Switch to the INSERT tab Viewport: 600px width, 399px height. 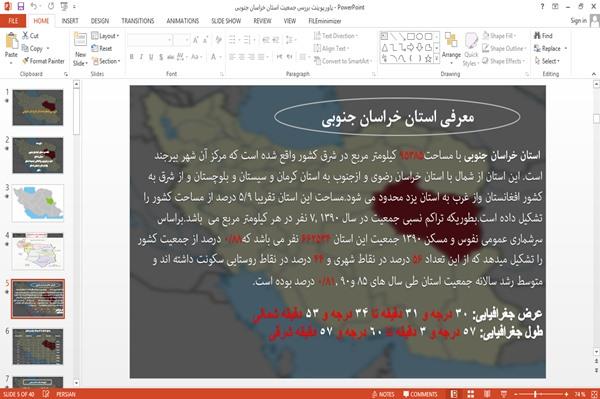point(70,21)
